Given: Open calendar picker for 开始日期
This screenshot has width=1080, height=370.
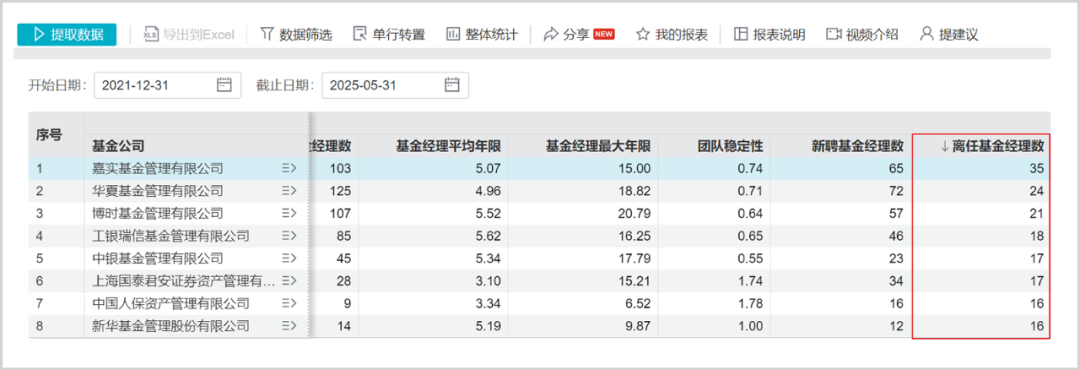Looking at the screenshot, I should tap(224, 85).
